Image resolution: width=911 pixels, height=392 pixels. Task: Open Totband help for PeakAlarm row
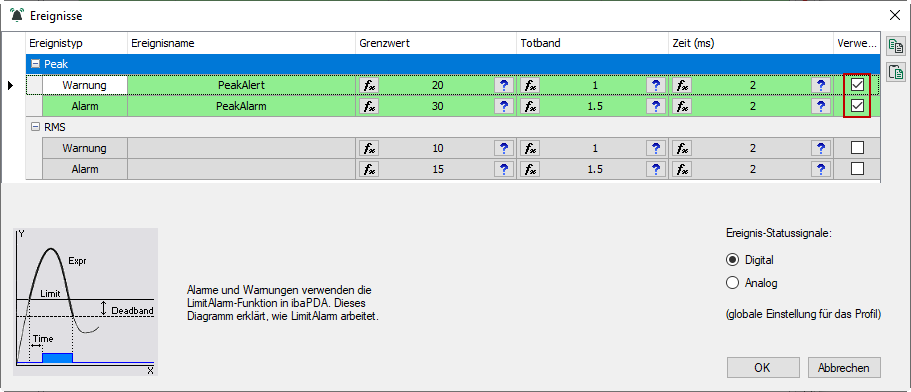click(x=656, y=106)
